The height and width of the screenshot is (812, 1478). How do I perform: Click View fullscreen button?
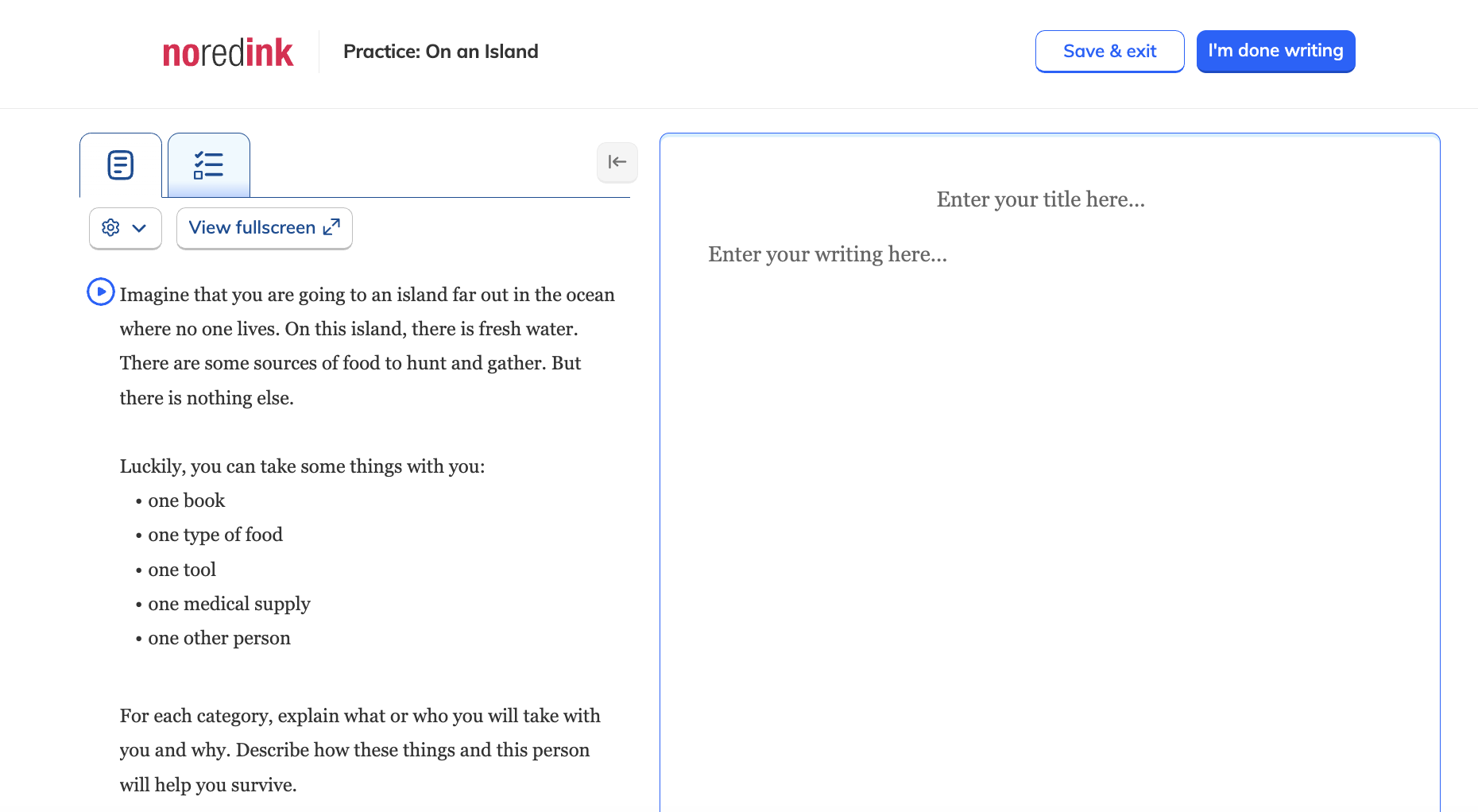pos(265,228)
